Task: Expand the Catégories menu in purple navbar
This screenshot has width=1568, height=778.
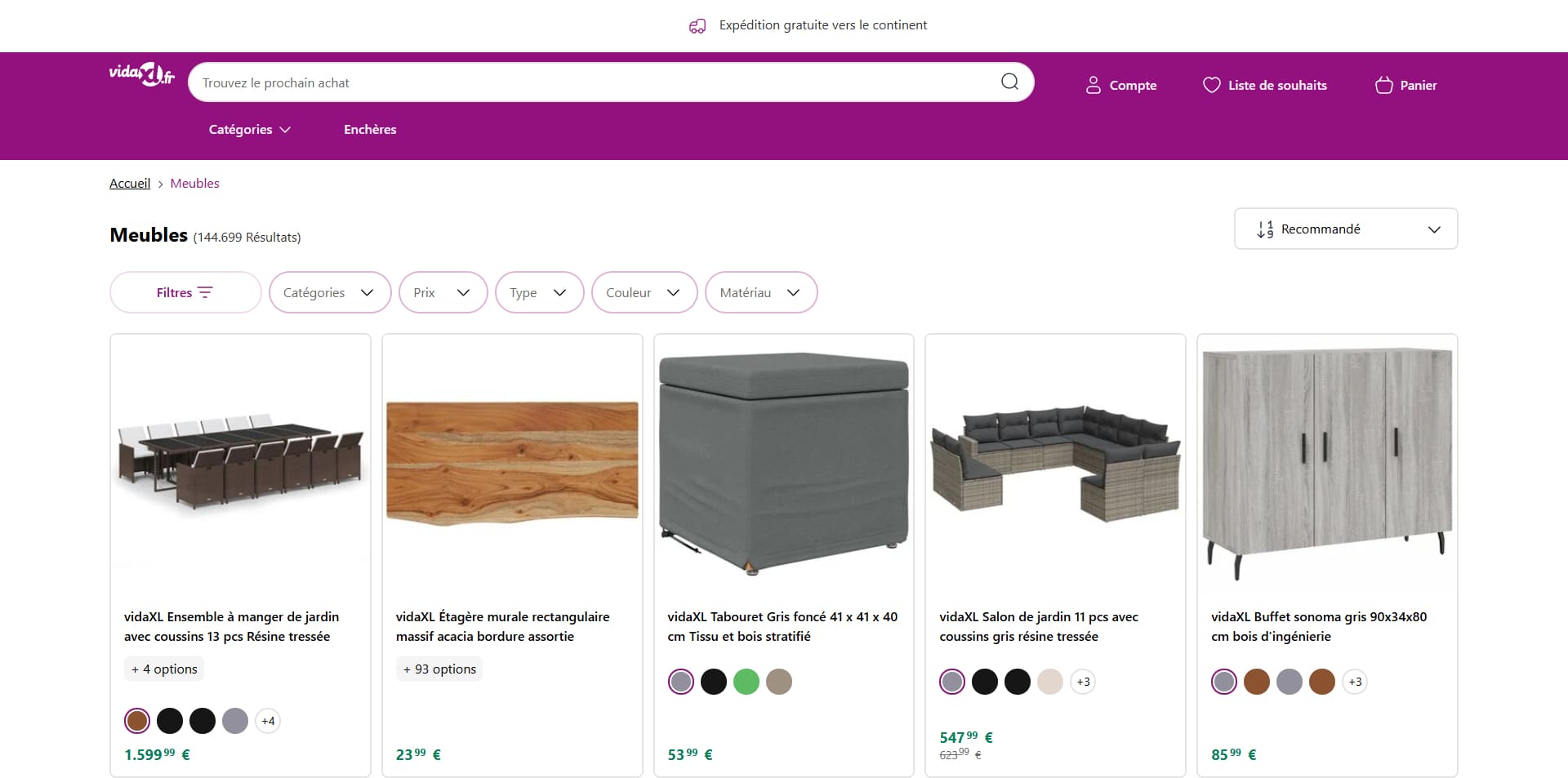Action: [249, 129]
